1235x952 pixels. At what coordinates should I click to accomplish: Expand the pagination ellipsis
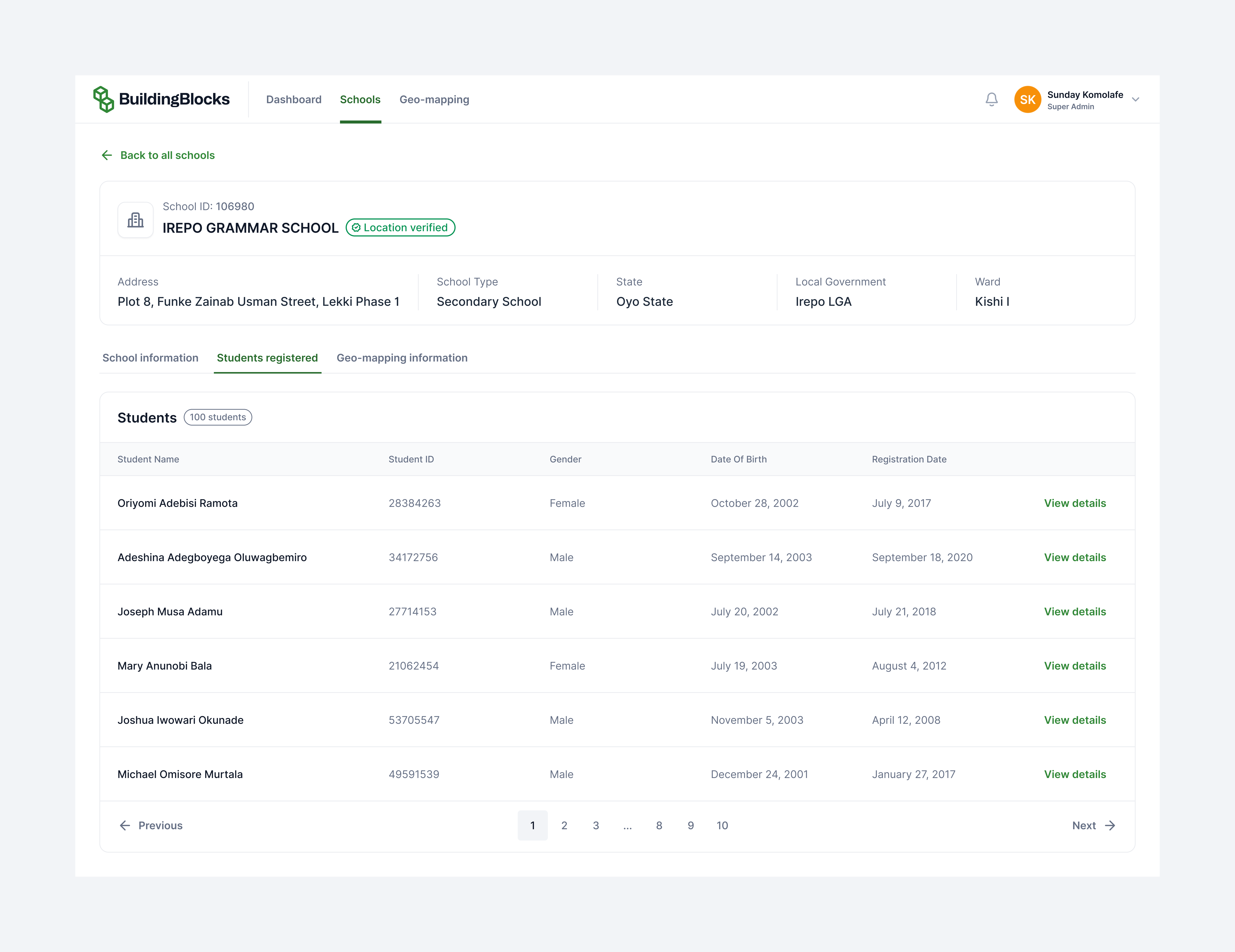pos(627,825)
